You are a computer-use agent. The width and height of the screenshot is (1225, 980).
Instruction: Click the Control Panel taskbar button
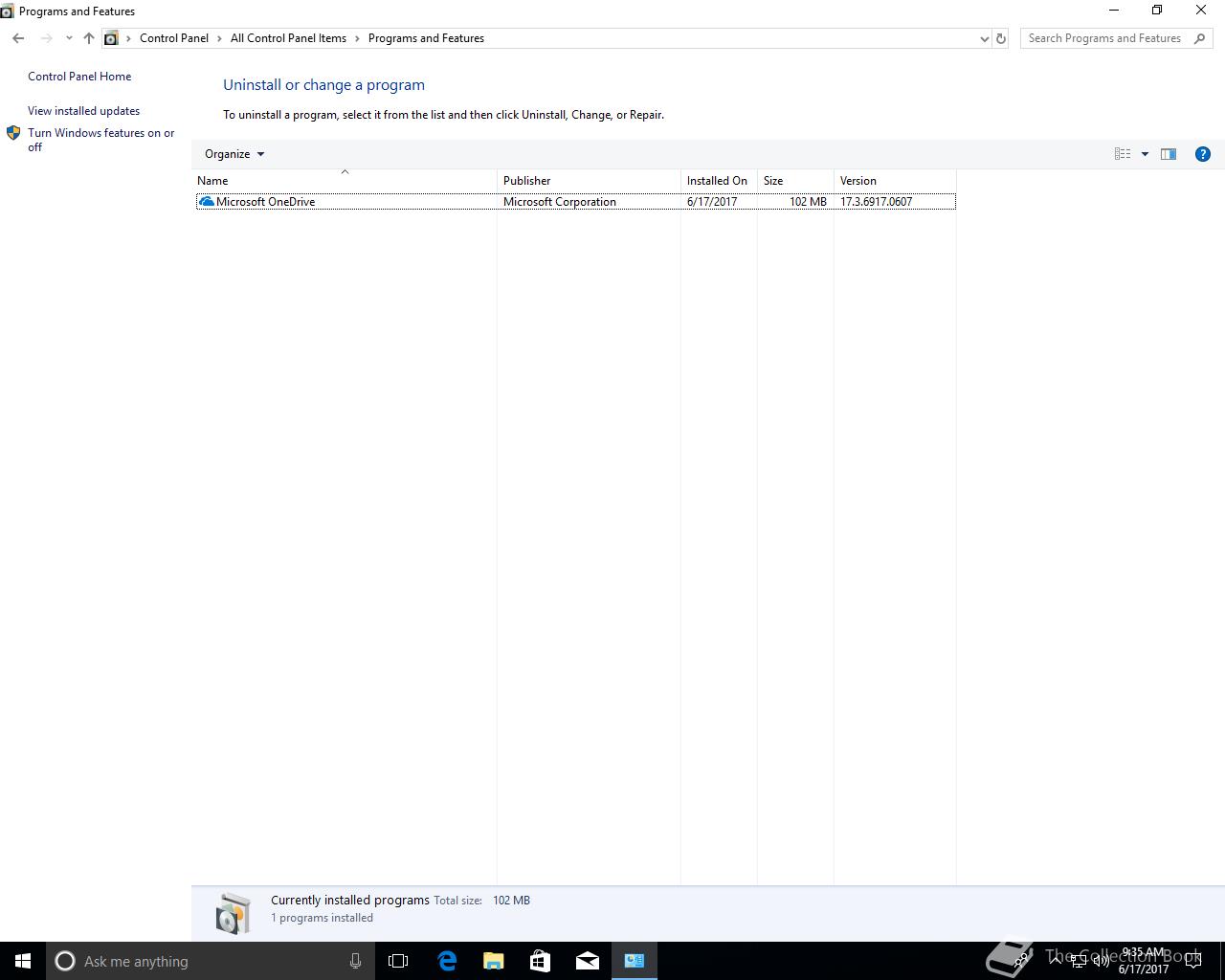point(635,961)
